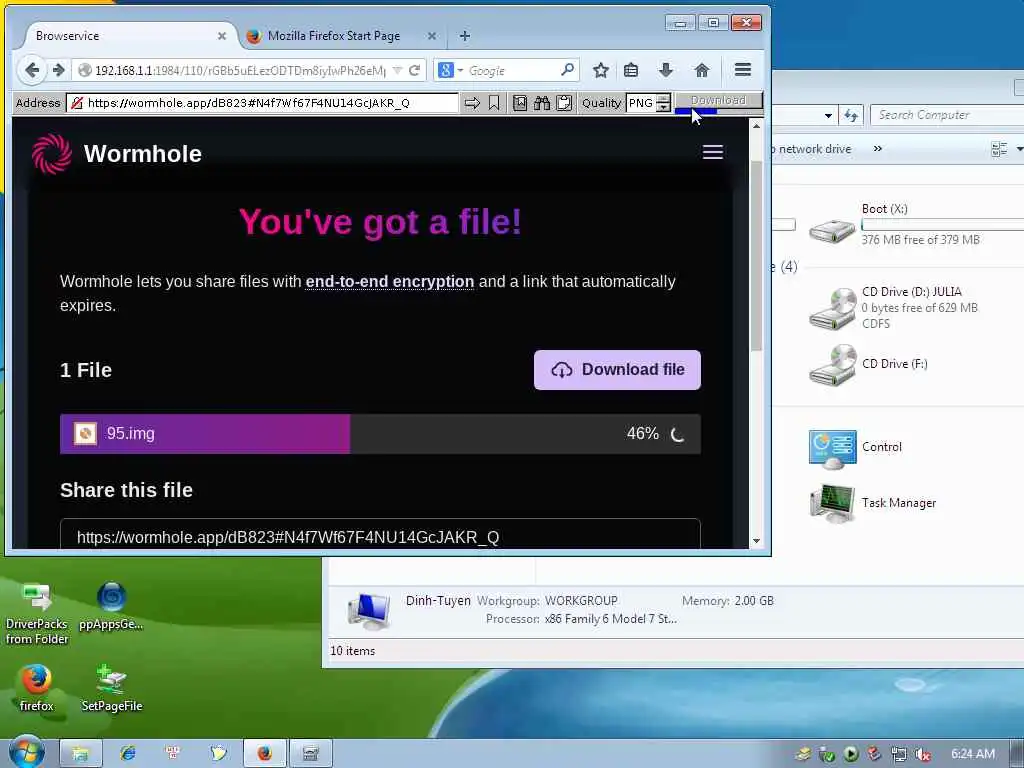The image size is (1024, 768).
Task: Click the Boot (X:) capacity bar
Action: pos(942,224)
